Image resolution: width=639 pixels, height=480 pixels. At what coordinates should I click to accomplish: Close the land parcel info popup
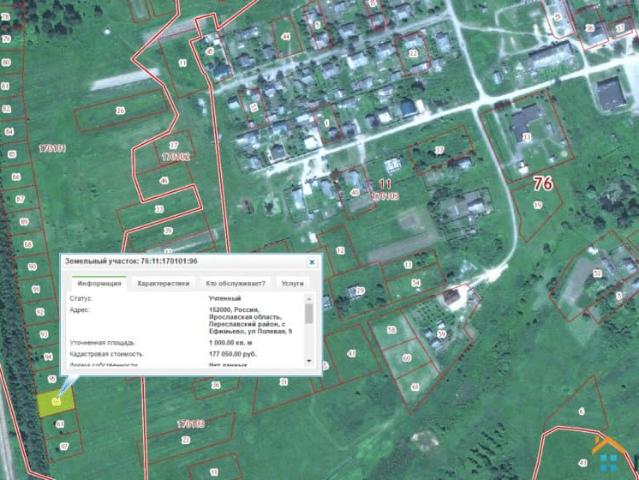[312, 261]
